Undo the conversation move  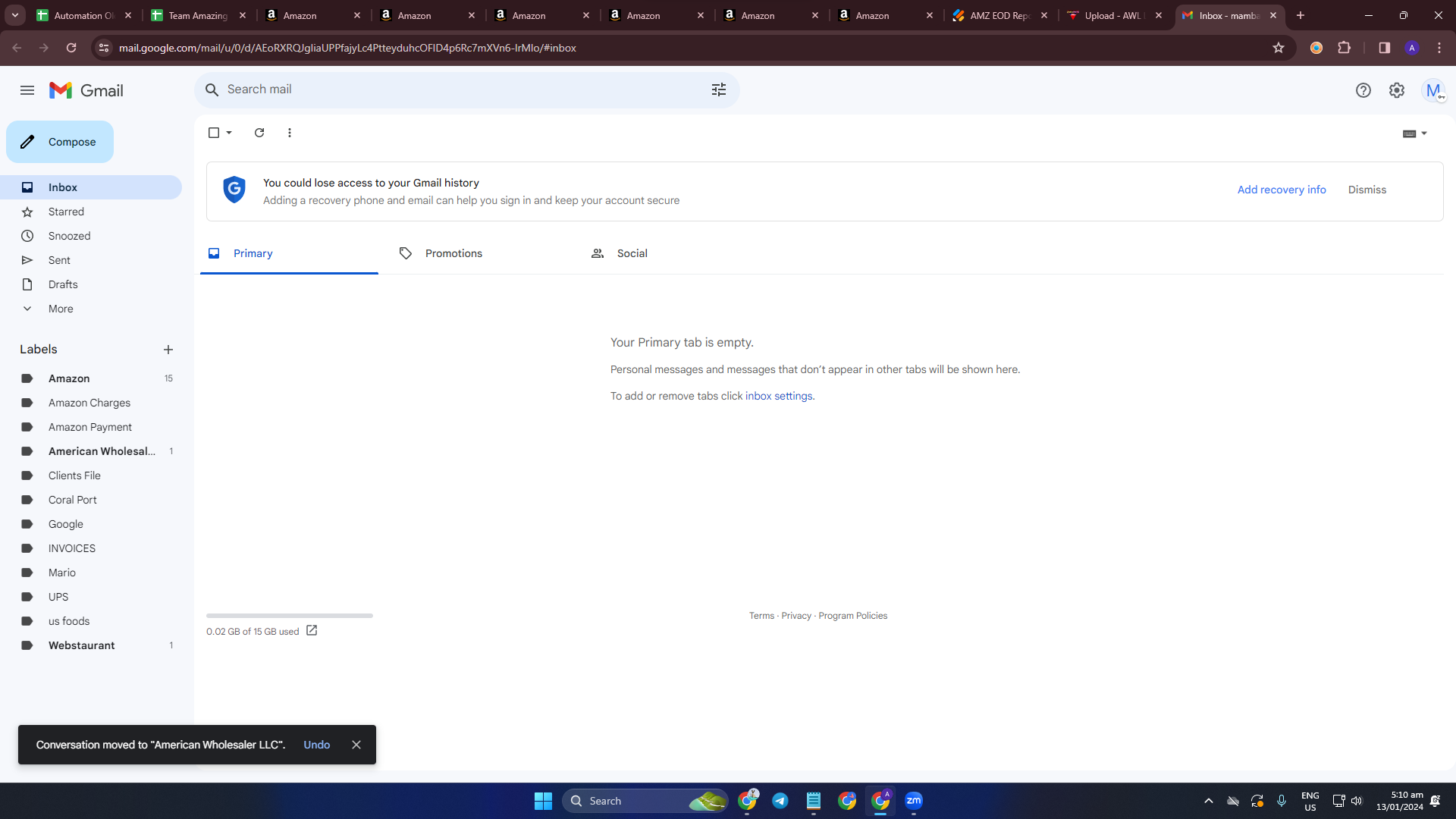coord(317,745)
